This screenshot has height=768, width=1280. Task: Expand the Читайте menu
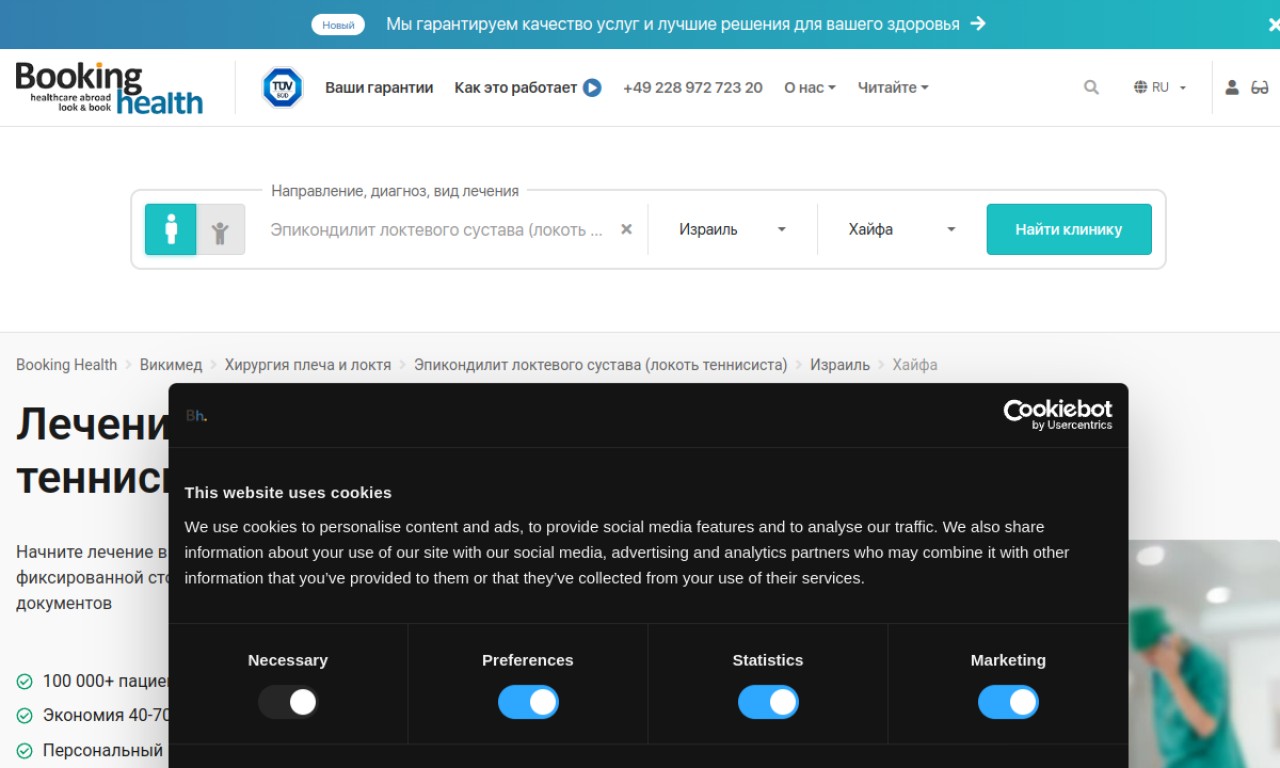pyautogui.click(x=892, y=88)
